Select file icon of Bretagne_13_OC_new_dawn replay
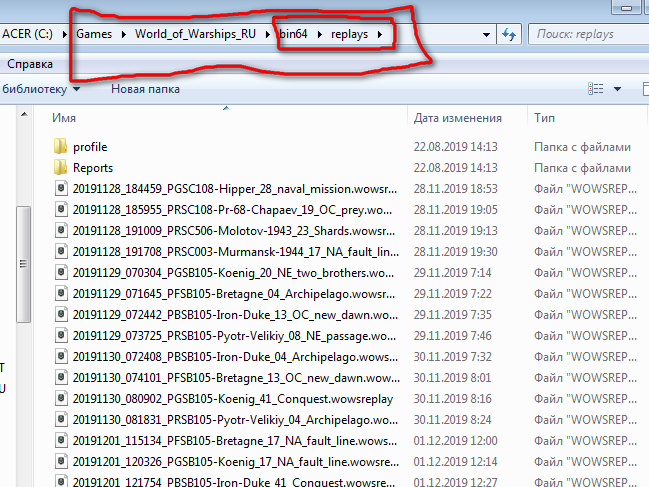 (x=61, y=377)
